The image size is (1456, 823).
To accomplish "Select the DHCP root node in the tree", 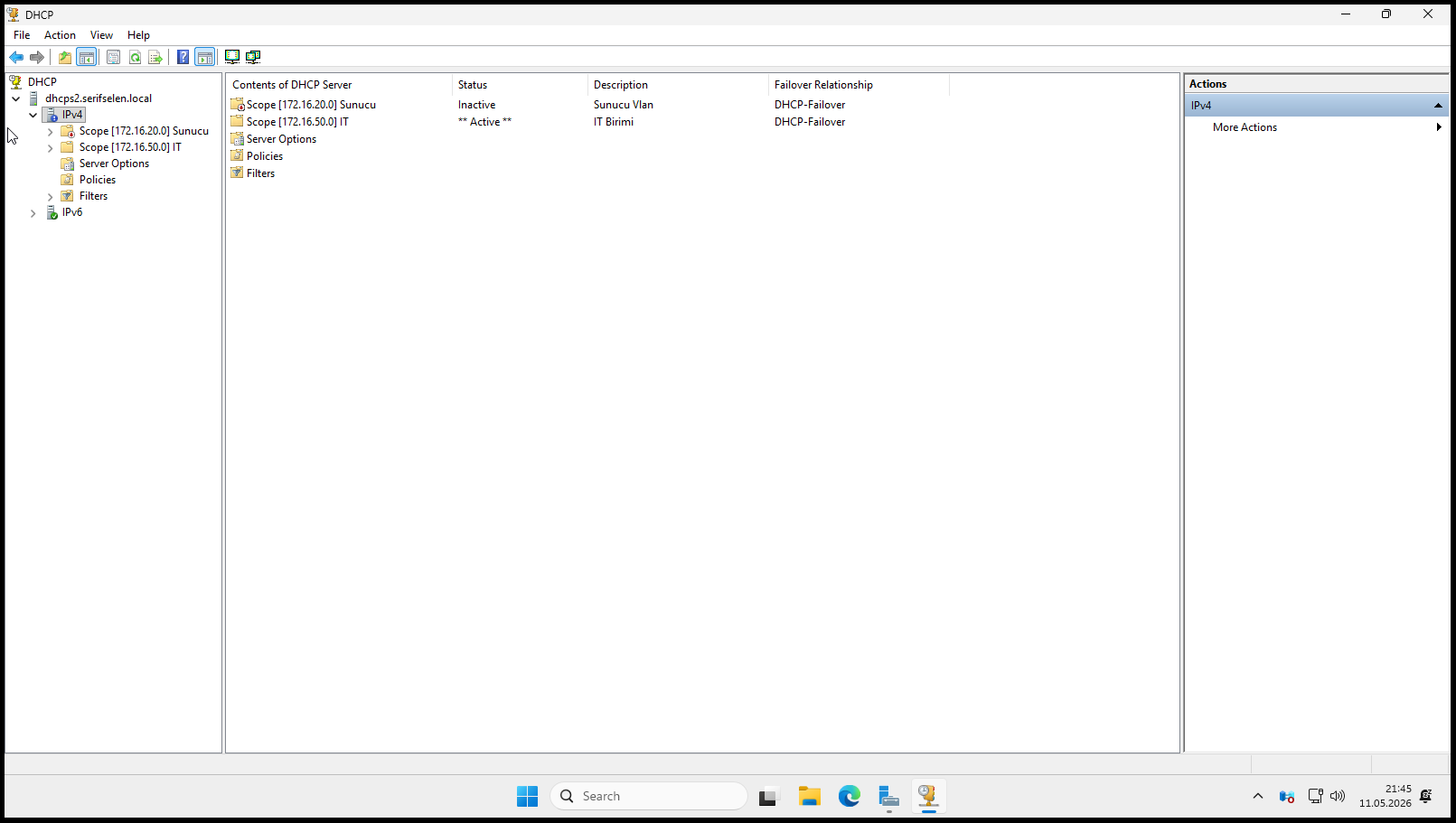I will pyautogui.click(x=42, y=81).
